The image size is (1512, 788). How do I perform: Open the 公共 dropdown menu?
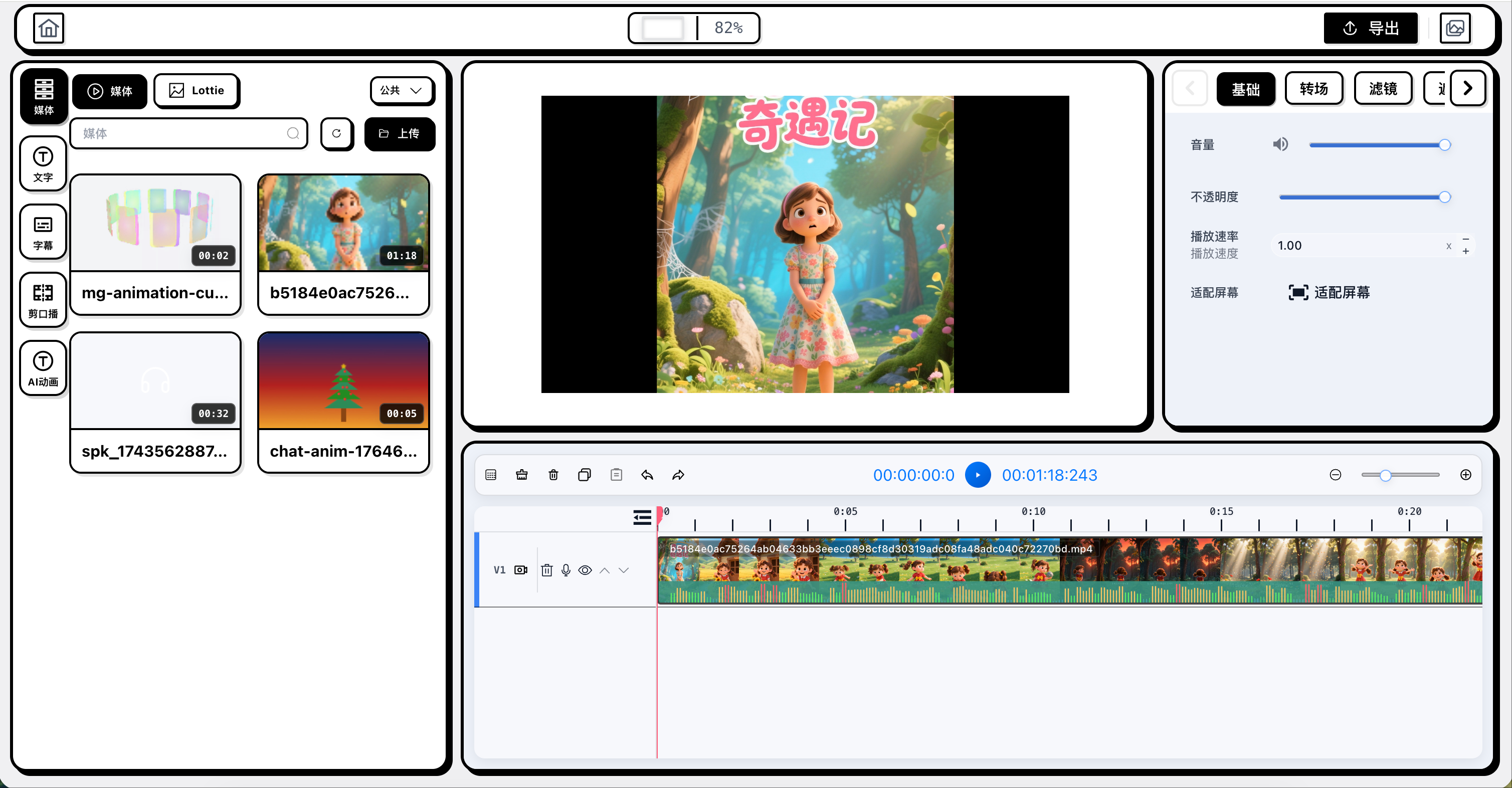tap(402, 90)
